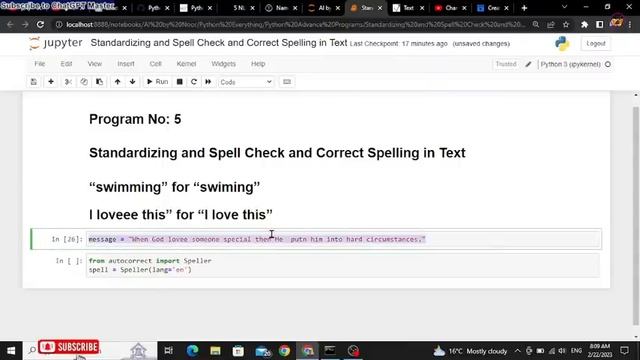Restart and run all with the fast-forward icon
Image resolution: width=640 pixels, height=360 pixels.
pos(208,82)
